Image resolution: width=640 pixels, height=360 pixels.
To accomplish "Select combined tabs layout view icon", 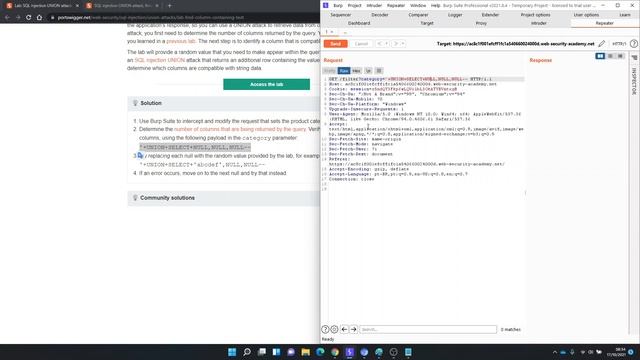I will [620, 56].
